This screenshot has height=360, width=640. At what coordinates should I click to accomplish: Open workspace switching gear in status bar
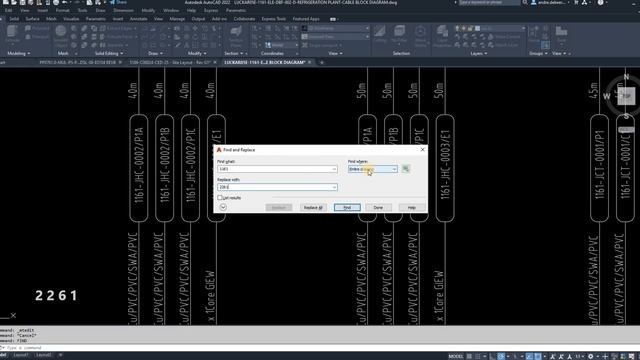coord(591,356)
